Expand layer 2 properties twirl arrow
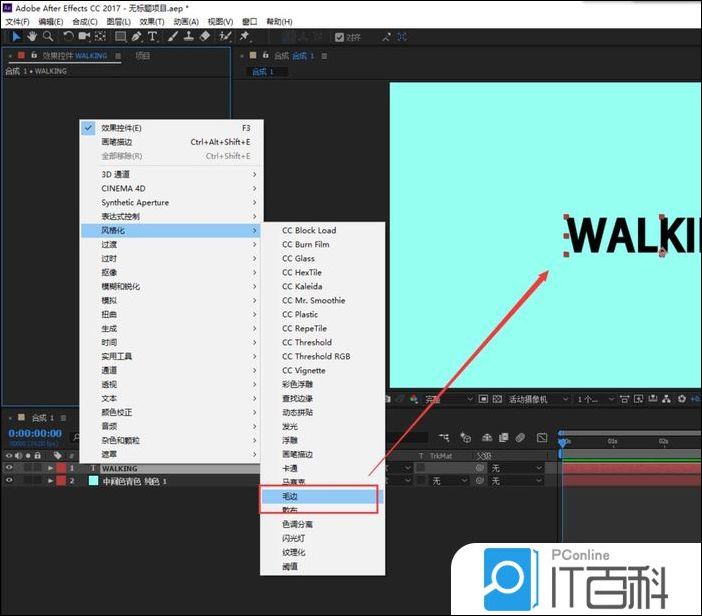 point(51,481)
